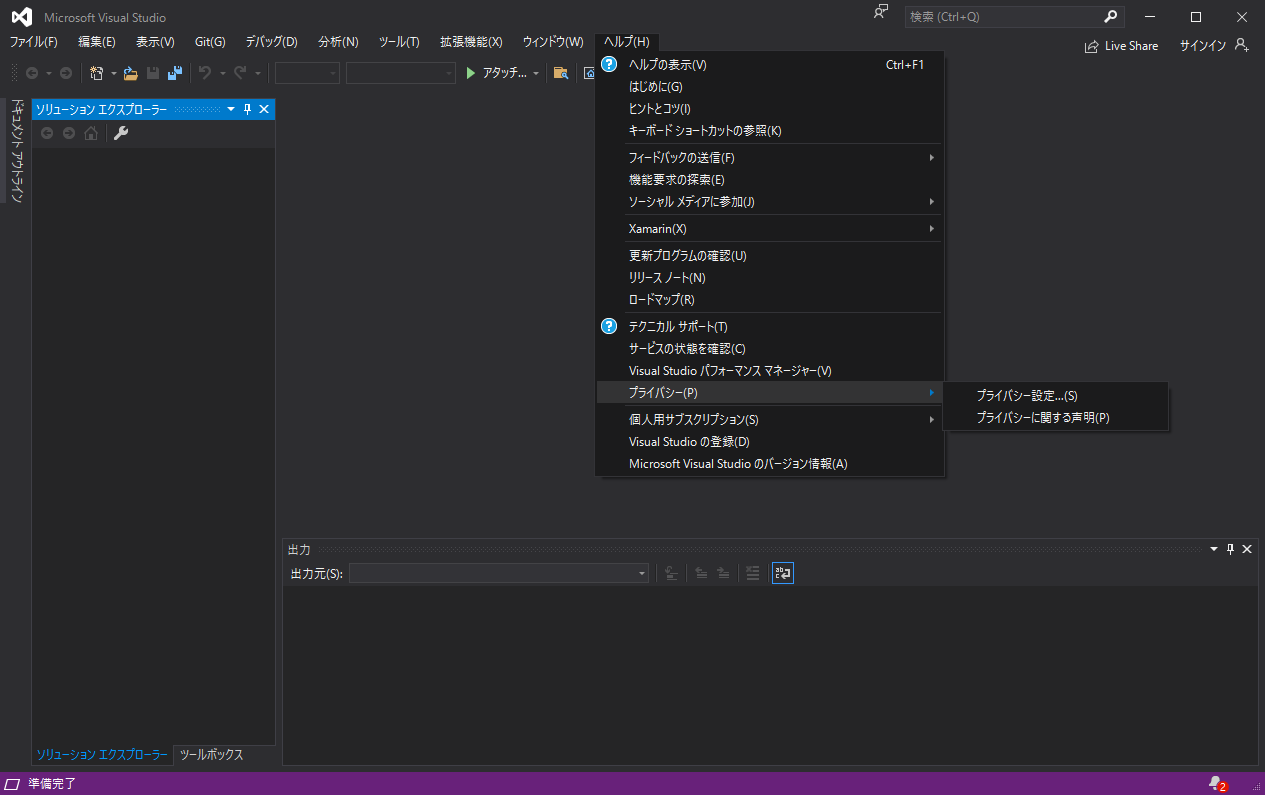
Task: Open the Save All icon in the toolbar
Action: pyautogui.click(x=174, y=73)
